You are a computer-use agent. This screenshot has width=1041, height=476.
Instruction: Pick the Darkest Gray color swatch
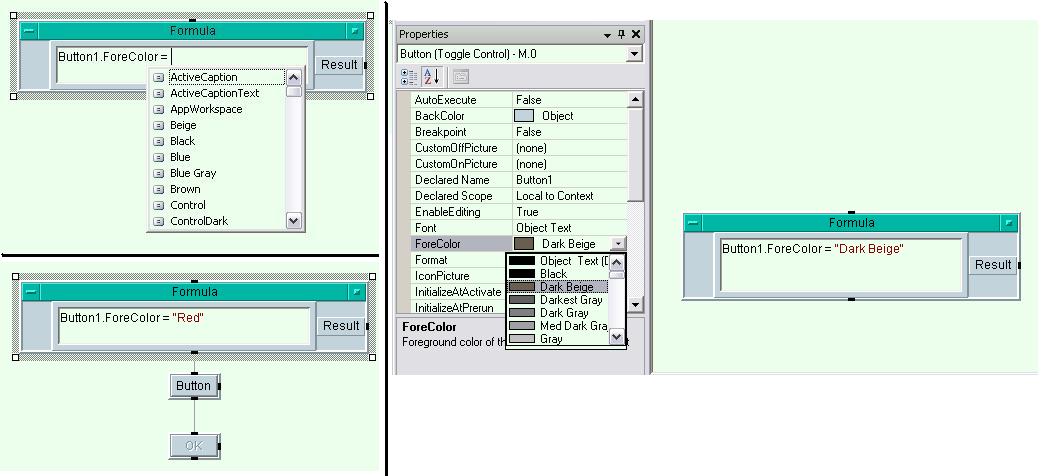point(522,300)
